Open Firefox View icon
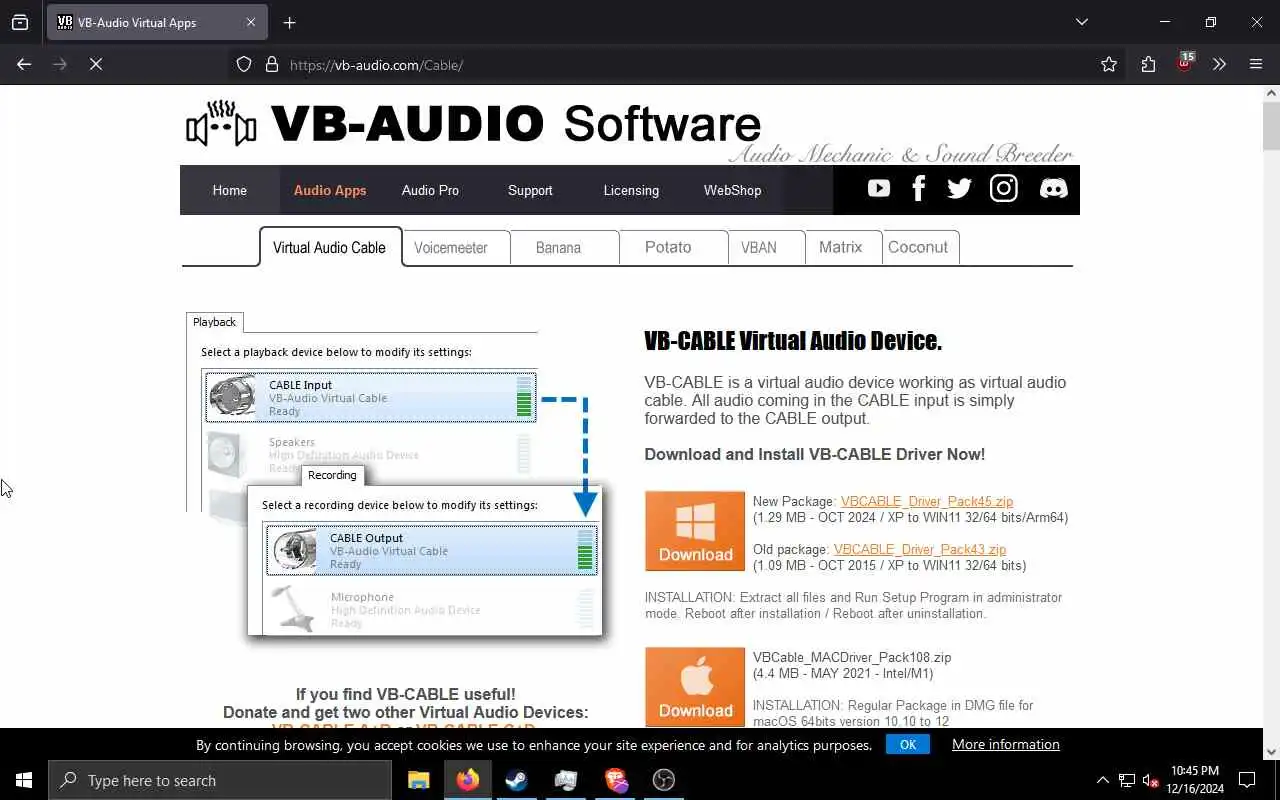 (20, 22)
